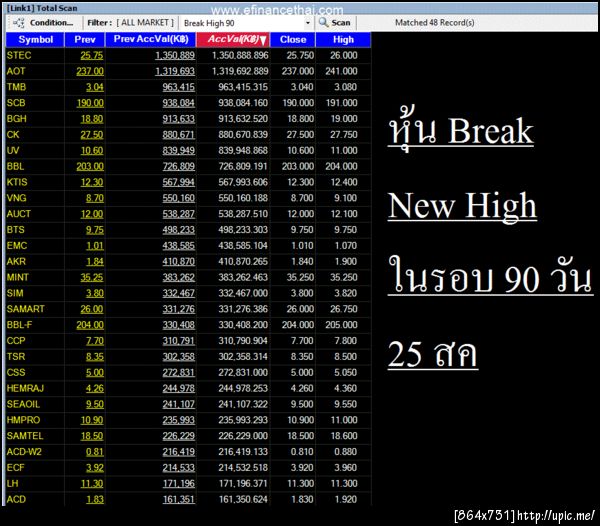Click CK AccVal value 880,670.839
This screenshot has height=526, width=600.
pyautogui.click(x=243, y=135)
